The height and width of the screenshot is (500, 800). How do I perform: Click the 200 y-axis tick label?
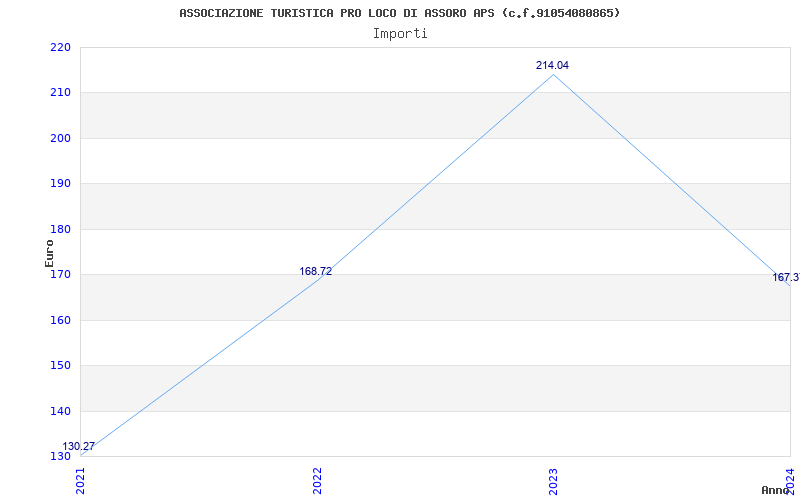point(60,138)
